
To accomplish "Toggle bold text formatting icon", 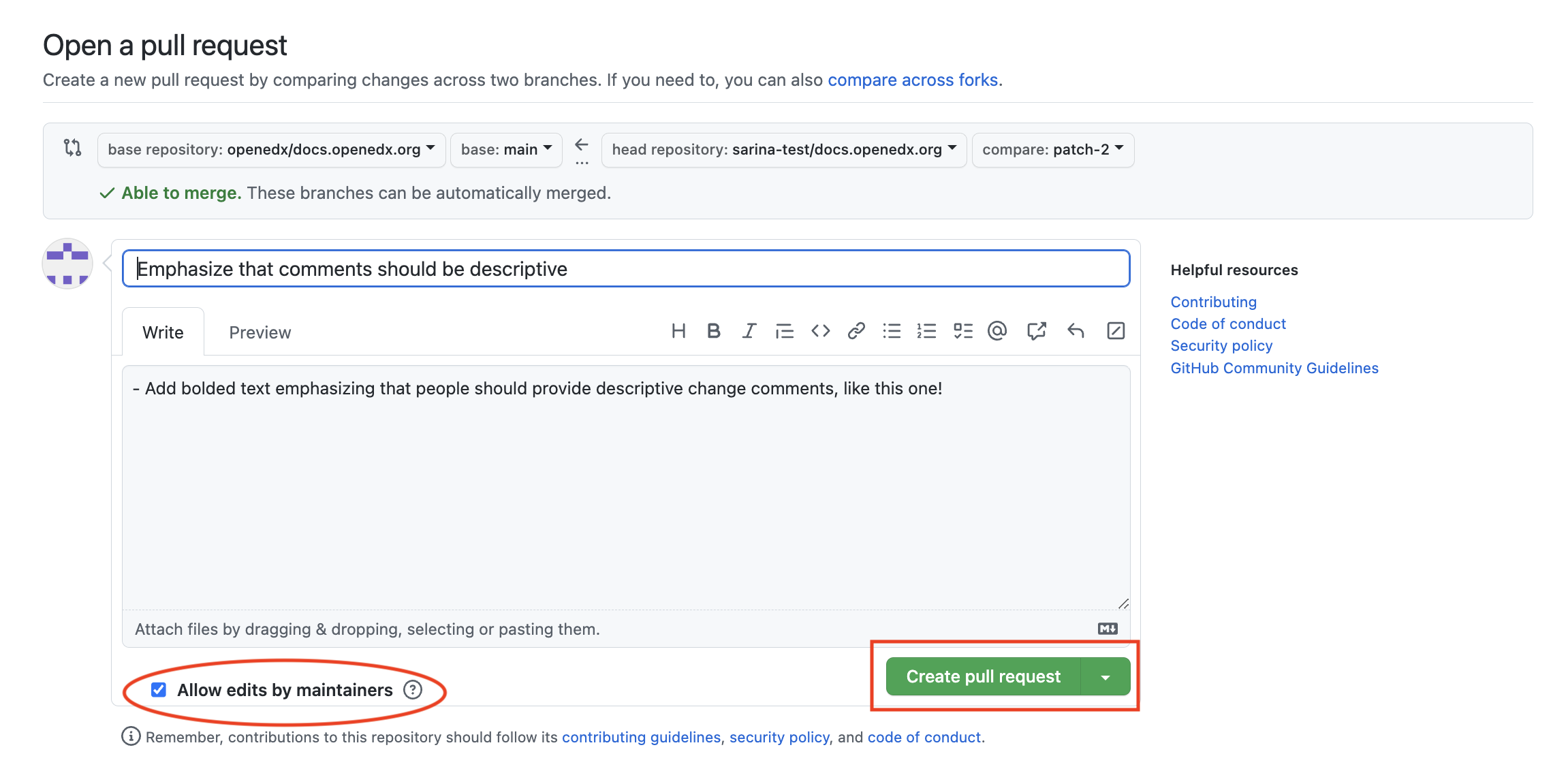I will [713, 331].
